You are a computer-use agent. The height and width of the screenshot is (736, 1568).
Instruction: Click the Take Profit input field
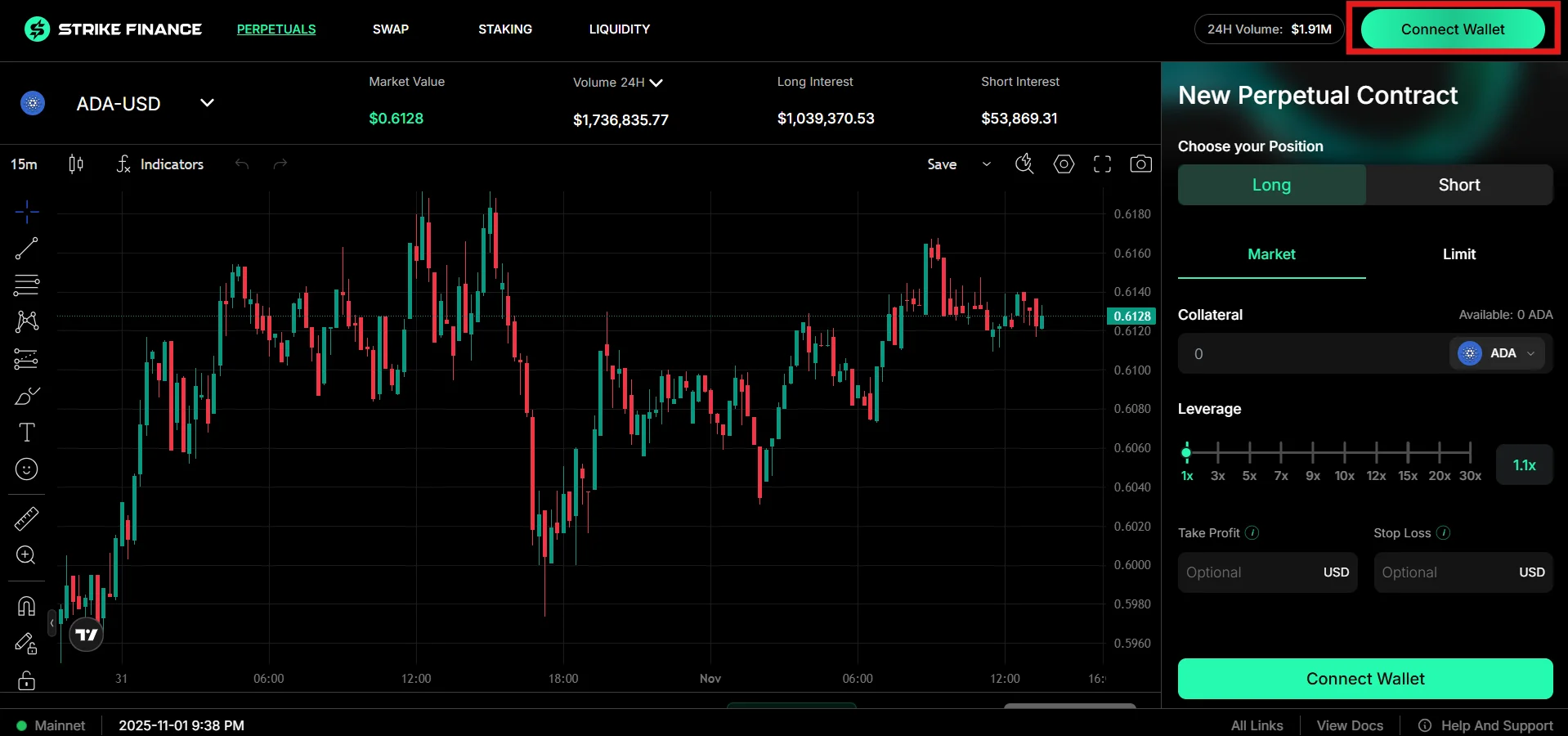pos(1251,572)
